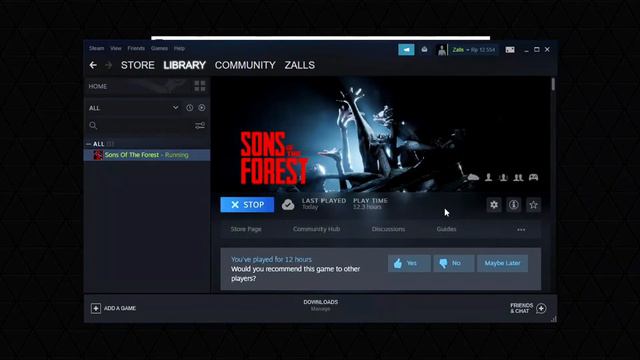Viewport: 640px width, 360px height.
Task: Click No thumbs-down recommendation
Action: pos(454,263)
